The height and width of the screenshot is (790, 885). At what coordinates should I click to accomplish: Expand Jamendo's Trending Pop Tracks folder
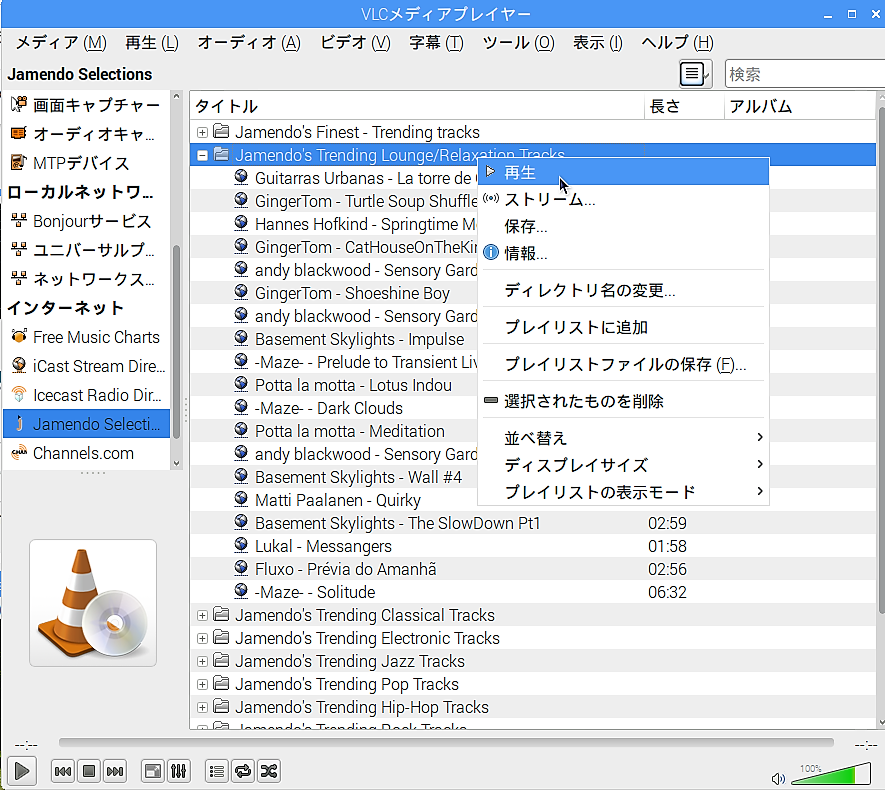point(202,684)
